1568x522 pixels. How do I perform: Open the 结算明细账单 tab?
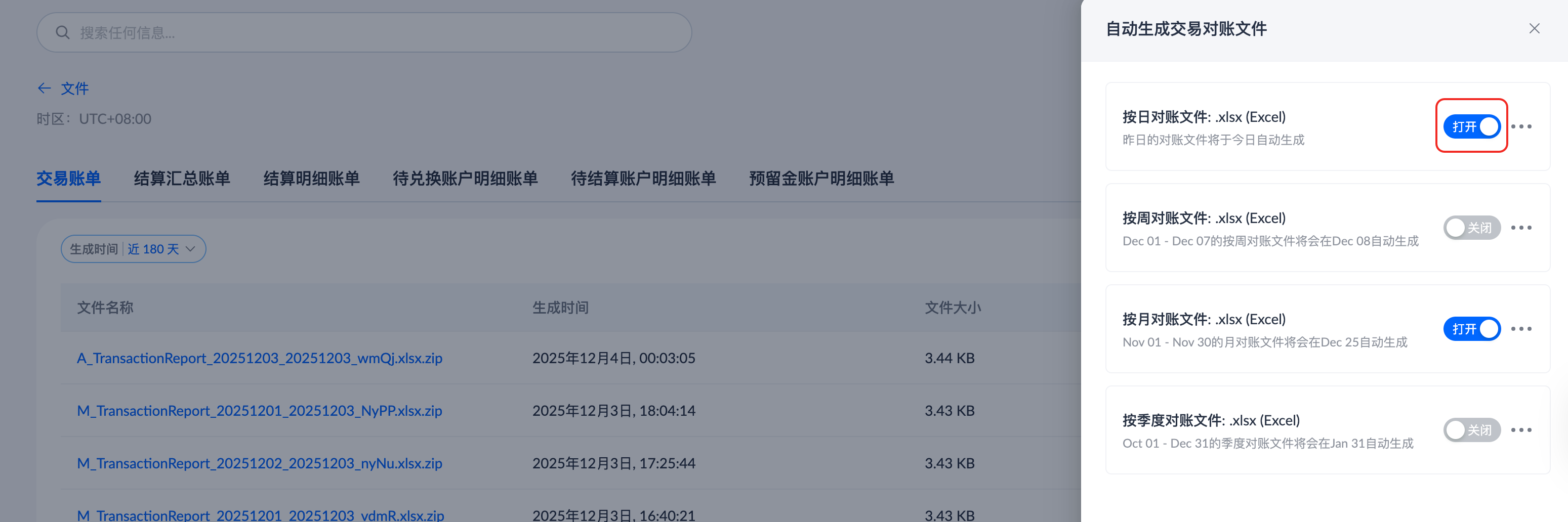tap(311, 178)
